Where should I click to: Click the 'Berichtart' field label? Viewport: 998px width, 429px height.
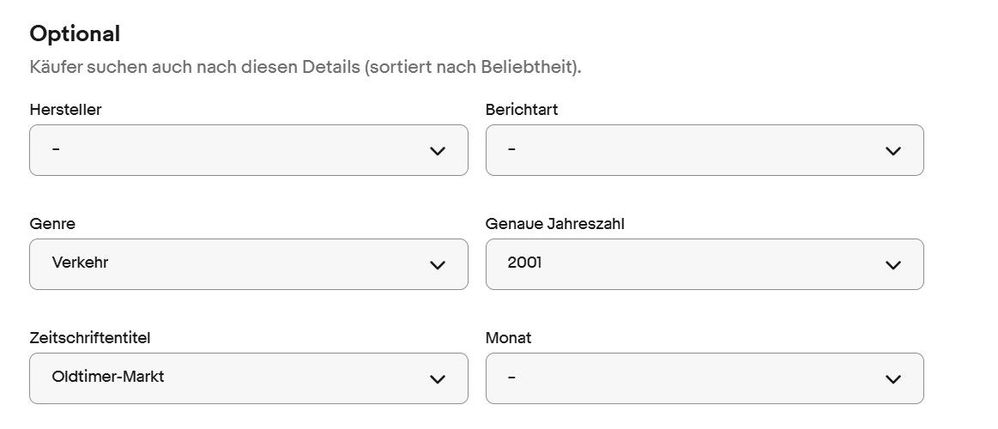point(522,109)
